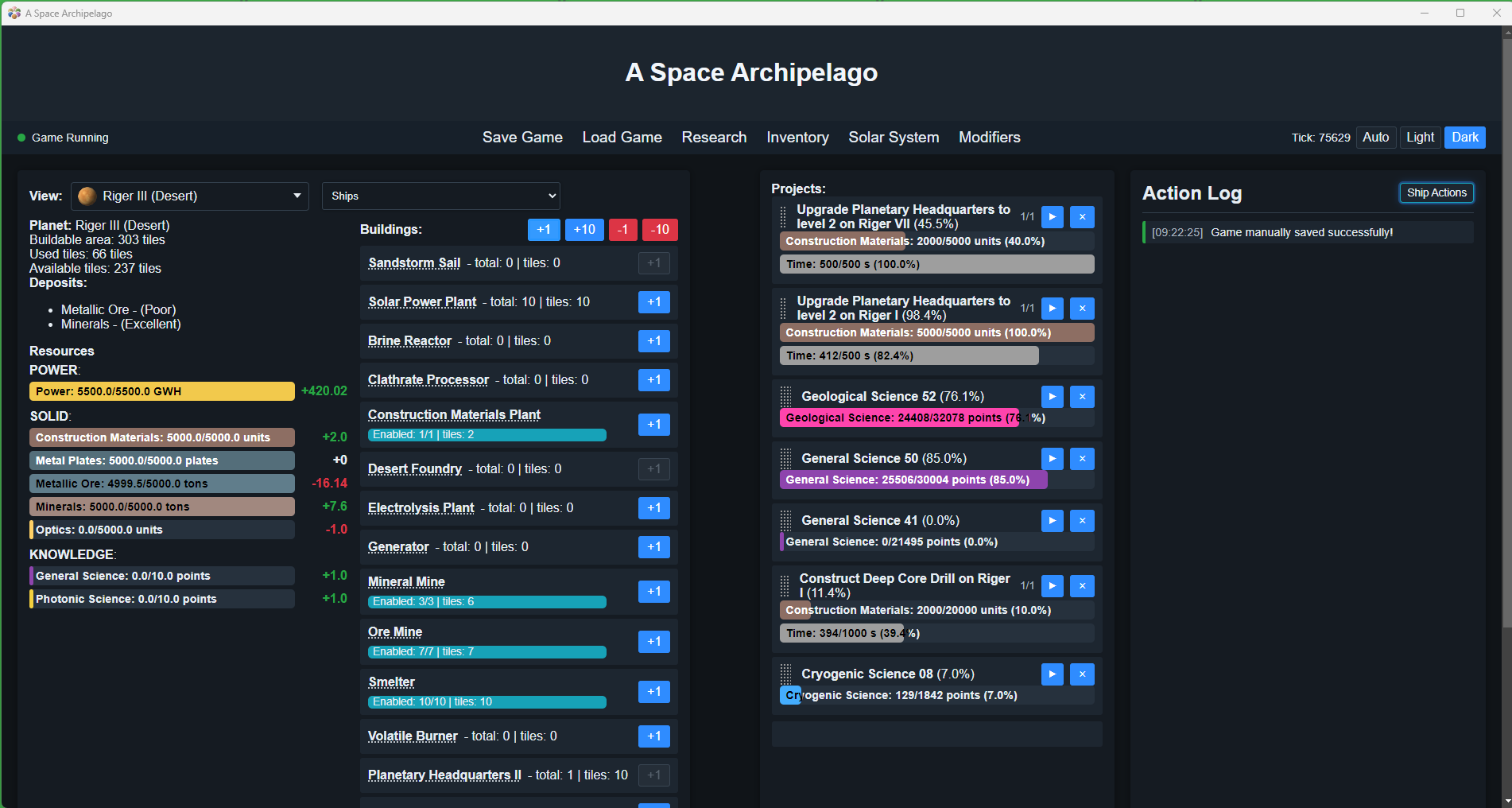Add one Ore Mine
1512x808 pixels.
tap(653, 642)
